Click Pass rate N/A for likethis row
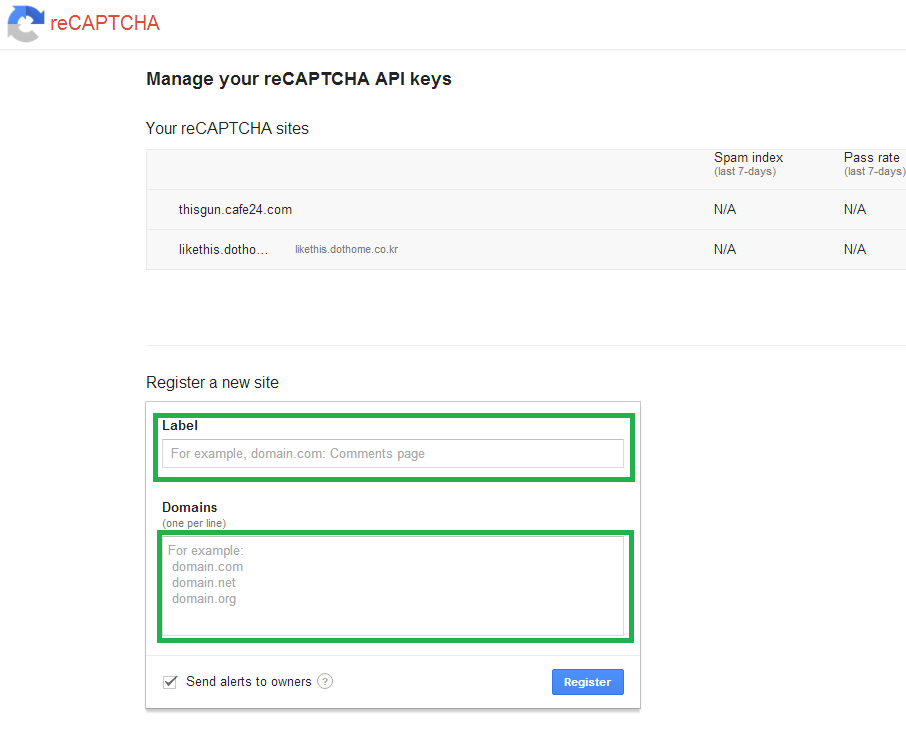This screenshot has width=906, height=745. [855, 249]
